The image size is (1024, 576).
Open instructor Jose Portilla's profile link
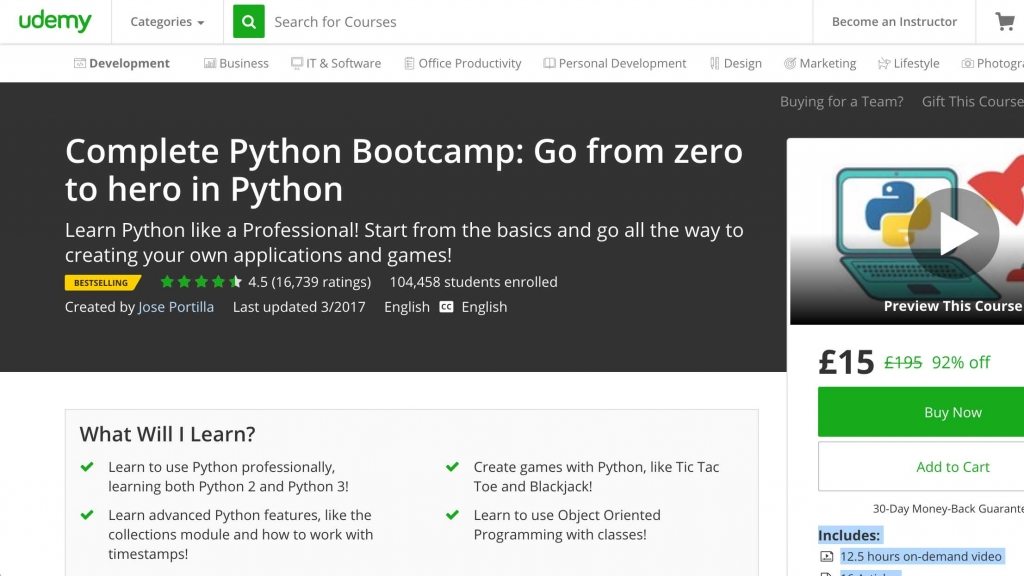point(176,307)
